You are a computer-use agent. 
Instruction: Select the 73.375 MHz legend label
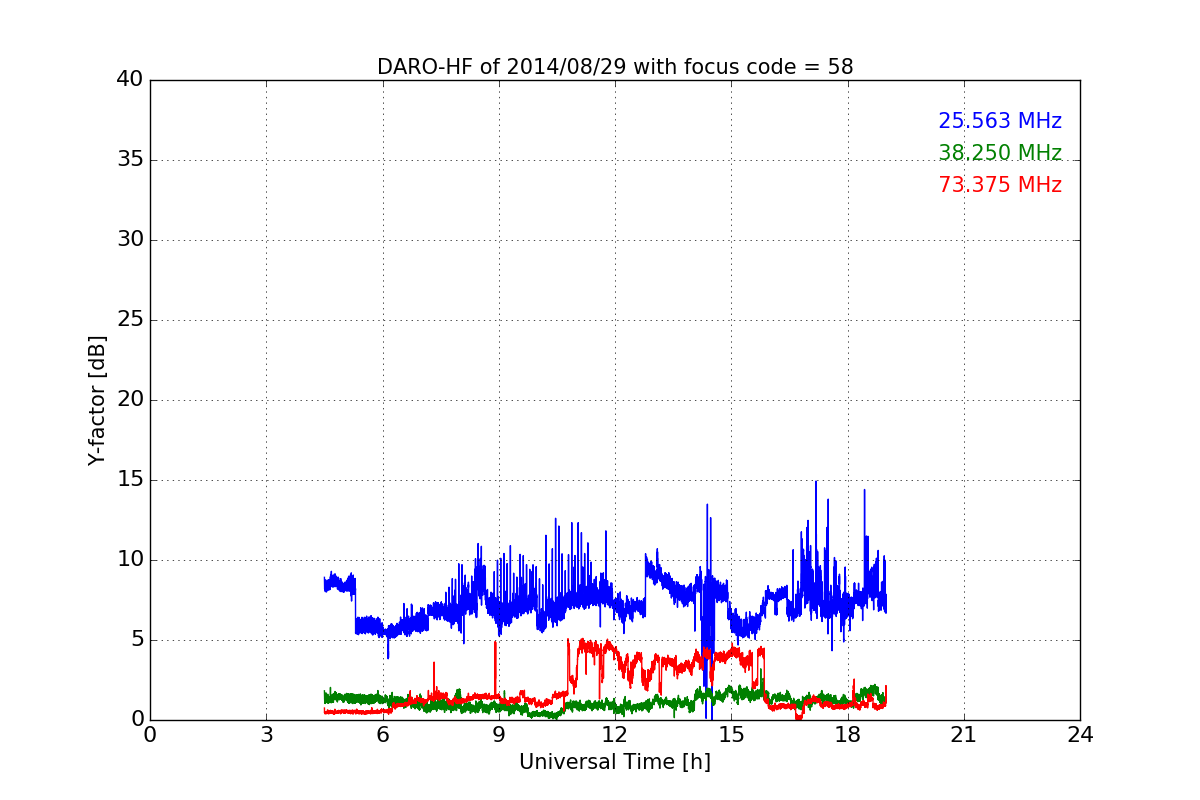coord(1000,185)
